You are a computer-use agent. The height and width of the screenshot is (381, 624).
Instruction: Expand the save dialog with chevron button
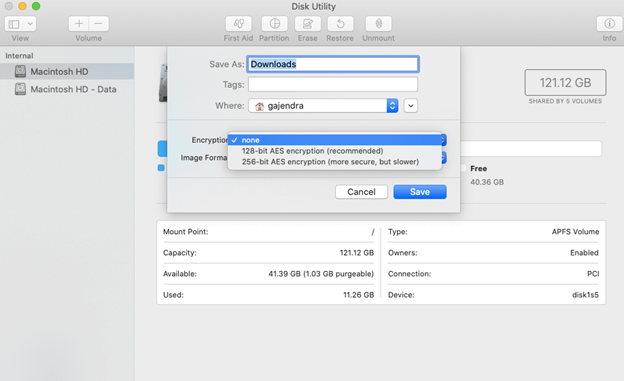(411, 106)
